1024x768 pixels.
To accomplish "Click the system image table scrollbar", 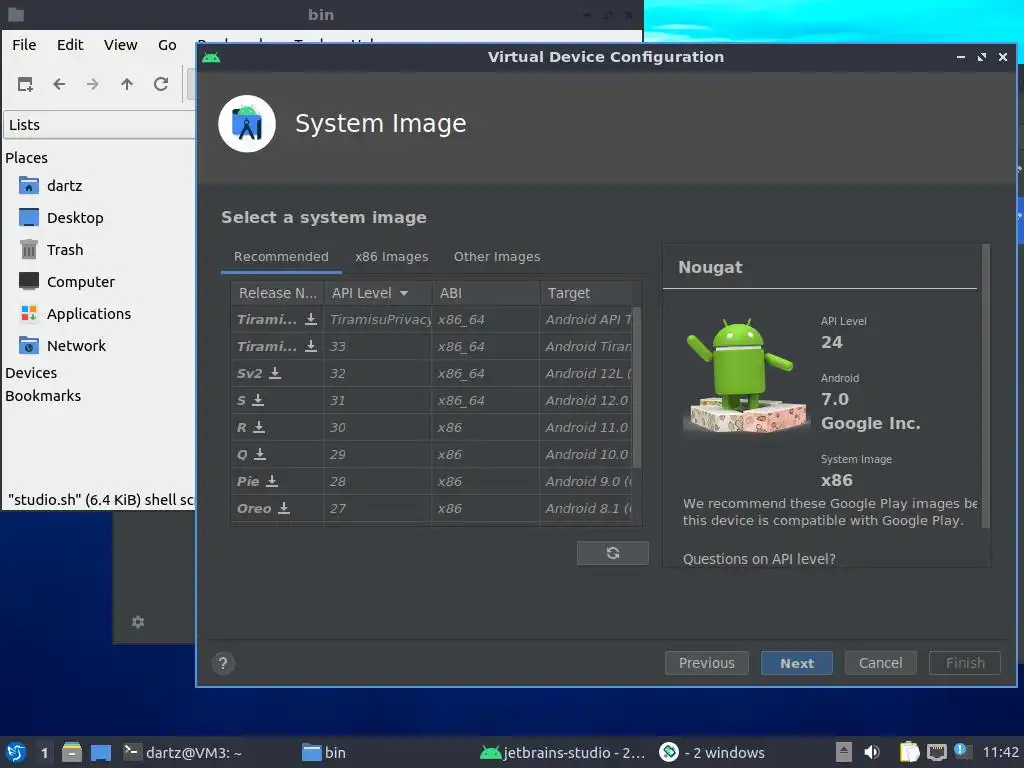I will click(637, 387).
